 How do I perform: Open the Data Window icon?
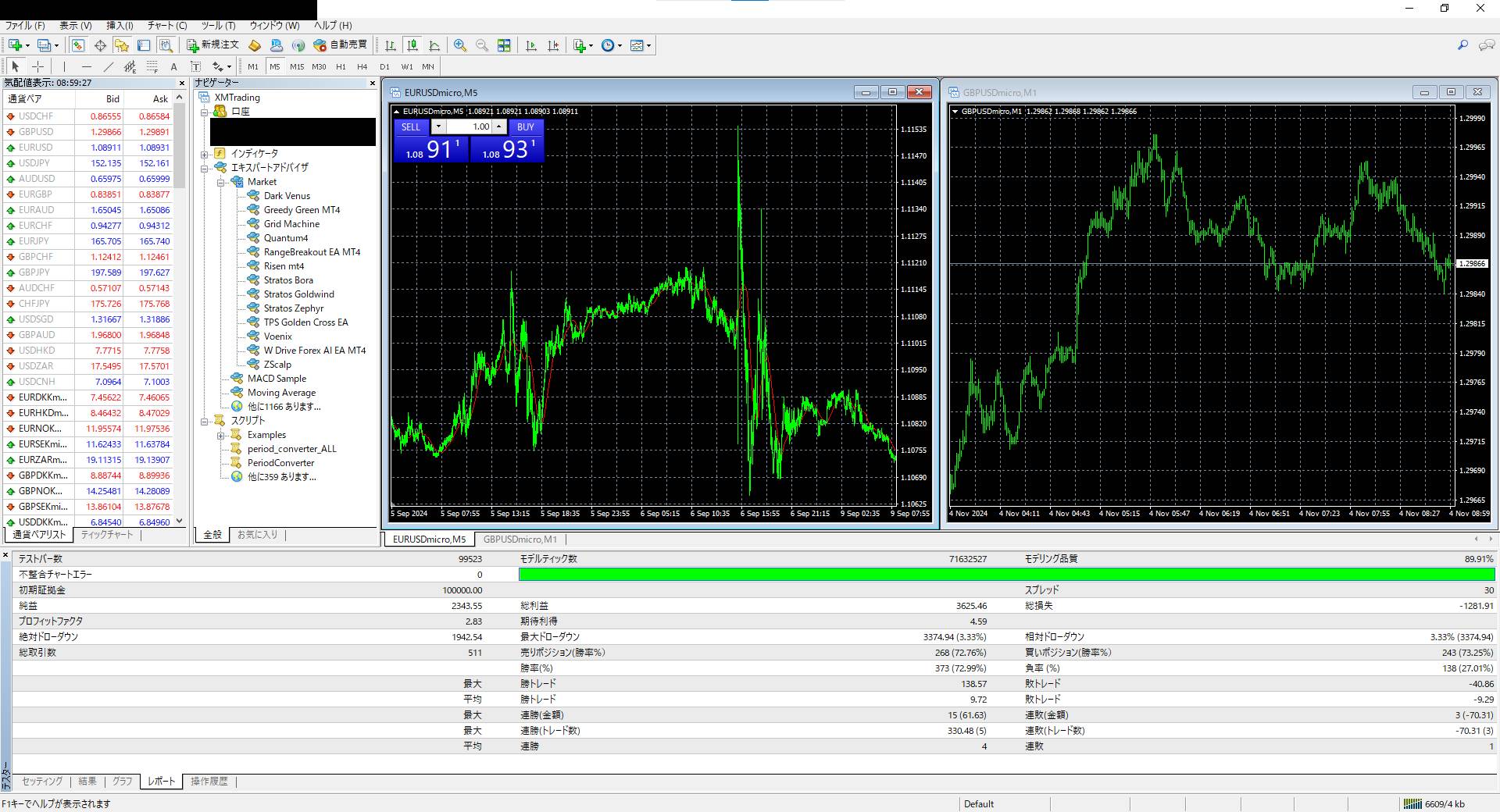100,45
